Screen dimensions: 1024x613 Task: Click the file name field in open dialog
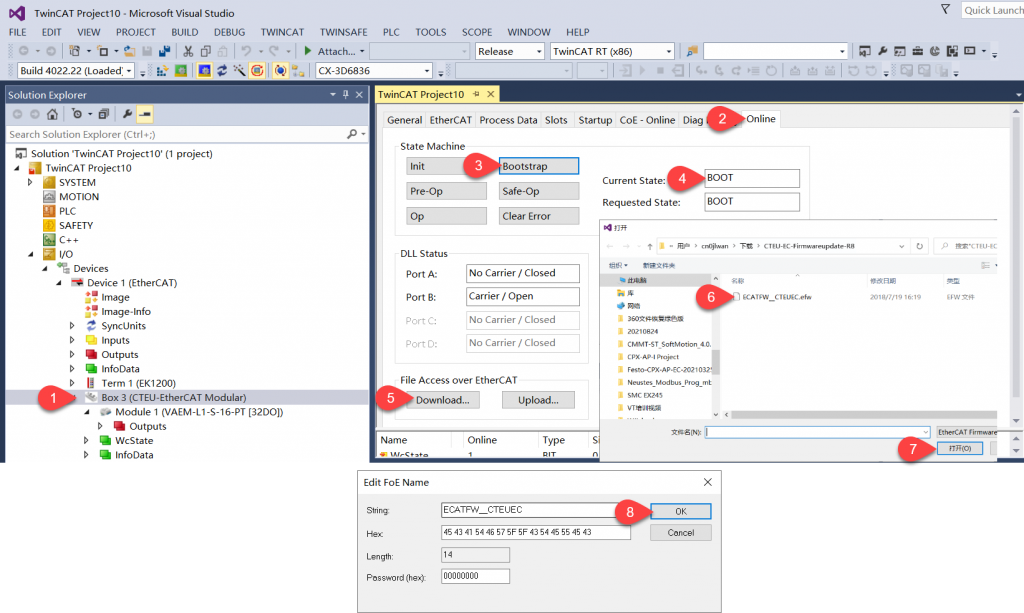(x=817, y=432)
